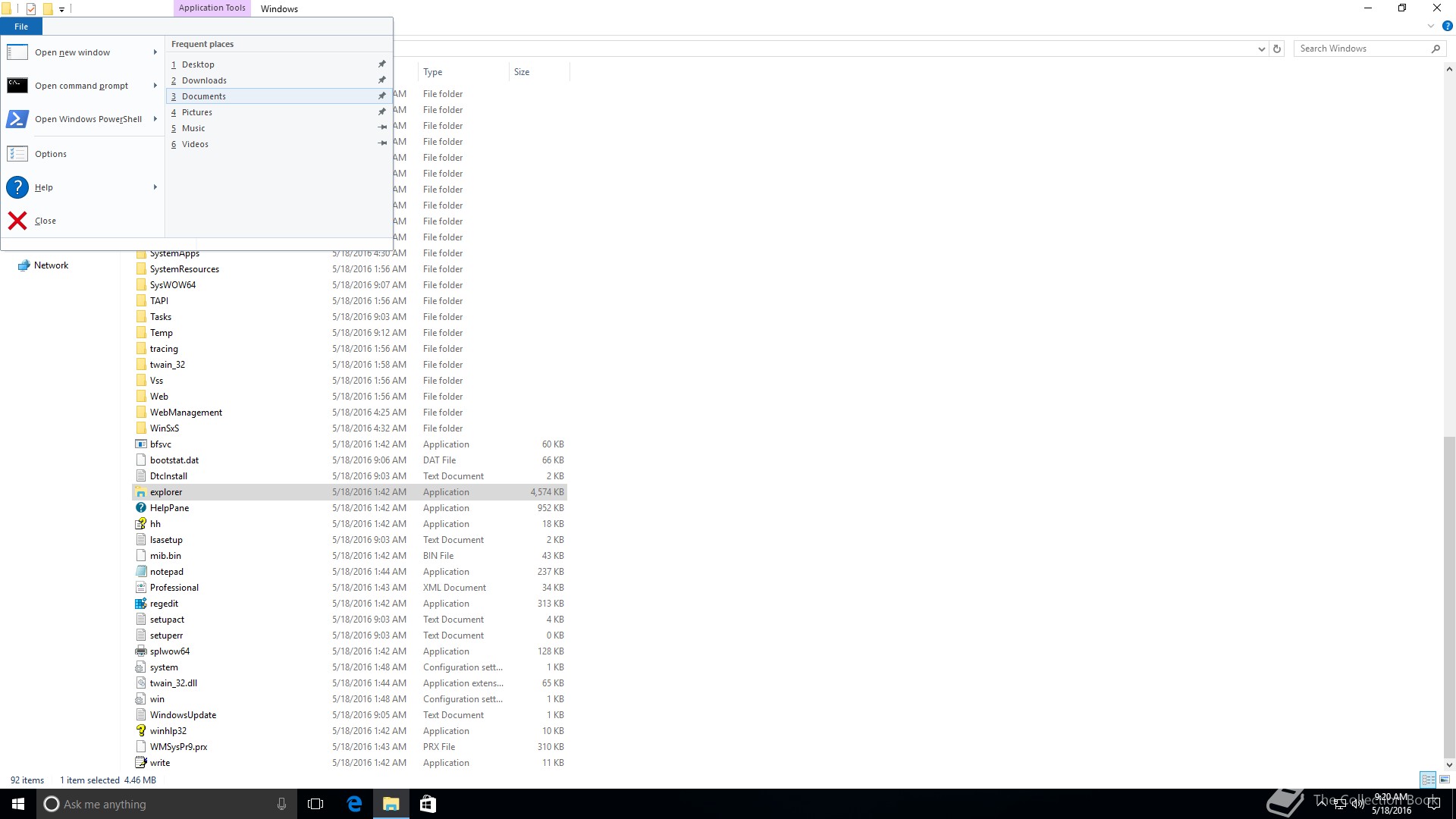Image resolution: width=1456 pixels, height=819 pixels.
Task: Switch to large icons view in the status bar
Action: (x=1445, y=780)
